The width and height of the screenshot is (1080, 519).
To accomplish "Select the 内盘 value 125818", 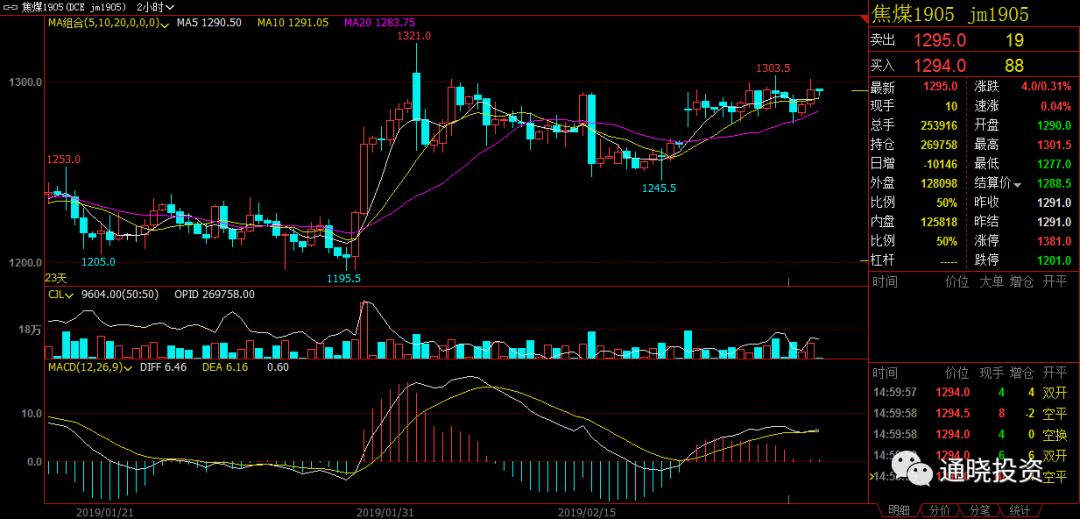I will tap(939, 222).
